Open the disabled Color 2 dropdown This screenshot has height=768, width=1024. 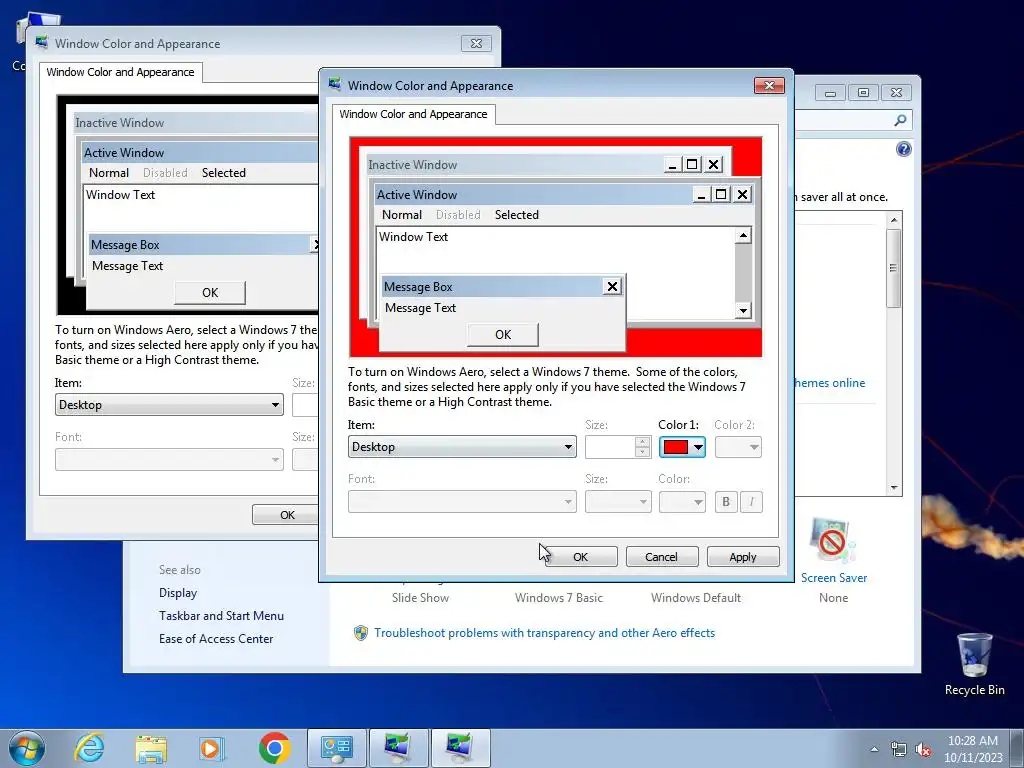[738, 447]
